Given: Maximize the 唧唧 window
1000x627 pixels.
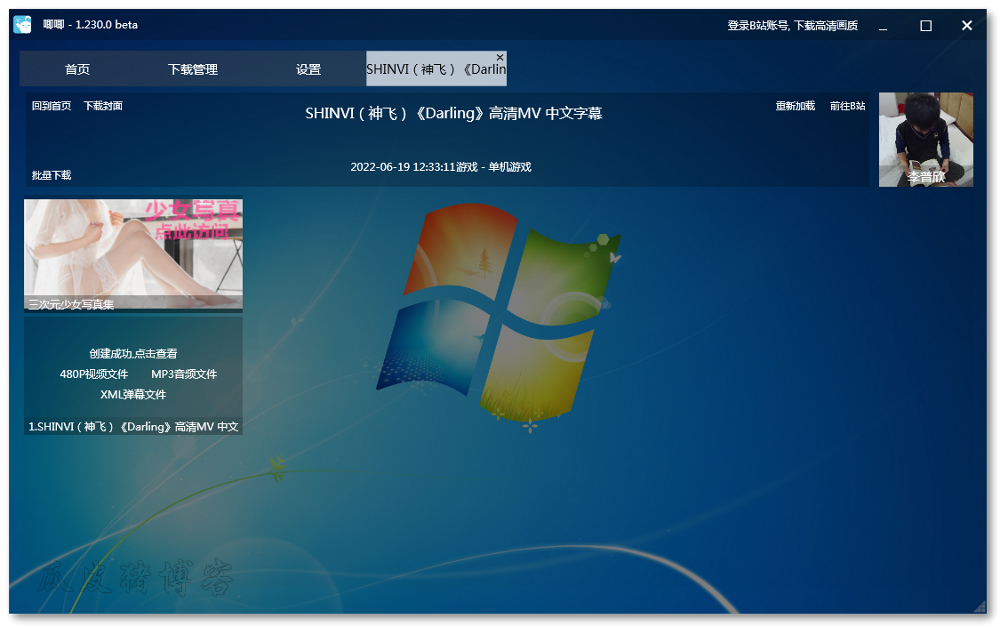Looking at the screenshot, I should point(926,26).
